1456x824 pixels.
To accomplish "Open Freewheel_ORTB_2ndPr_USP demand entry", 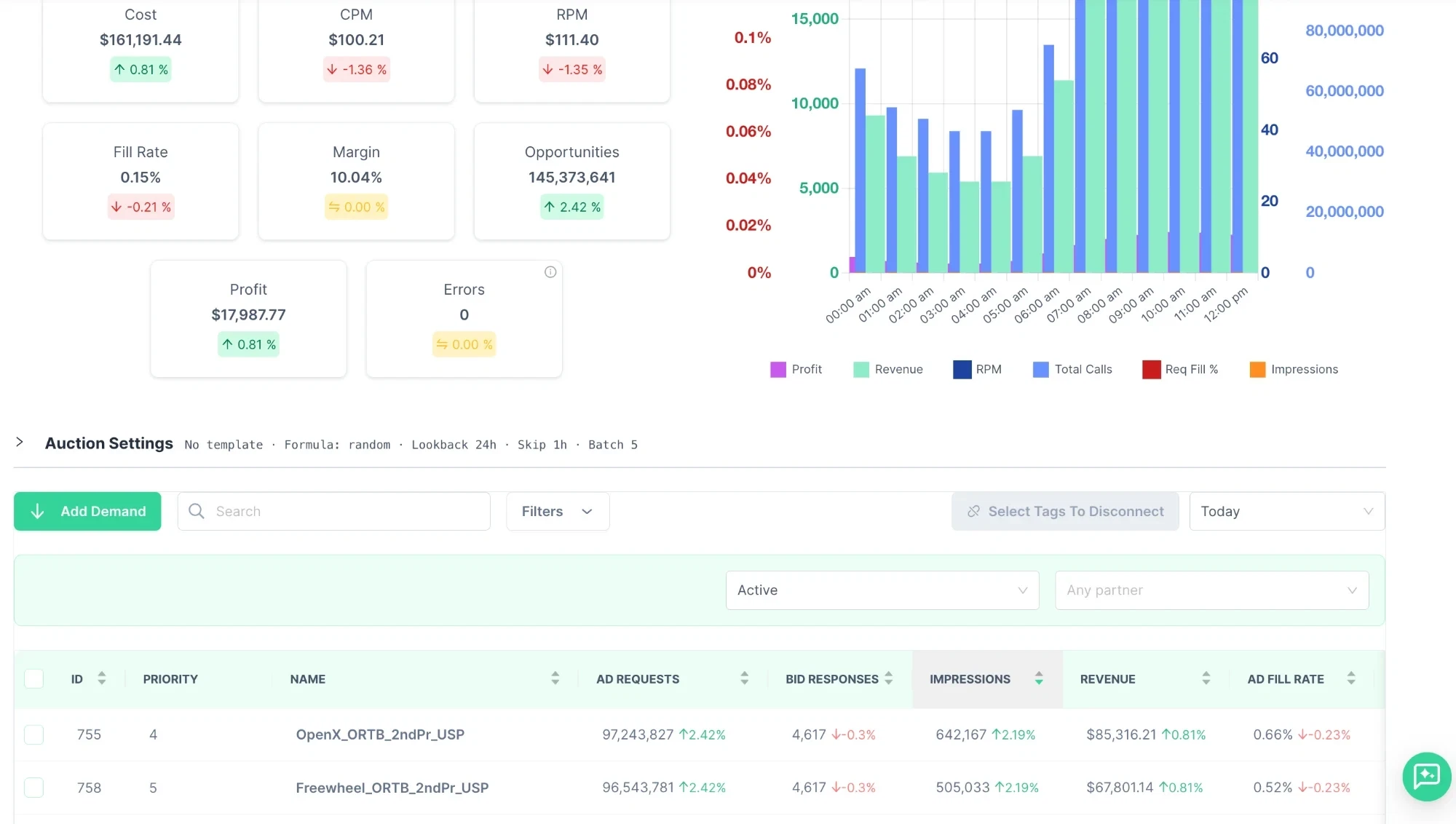I will pos(392,788).
